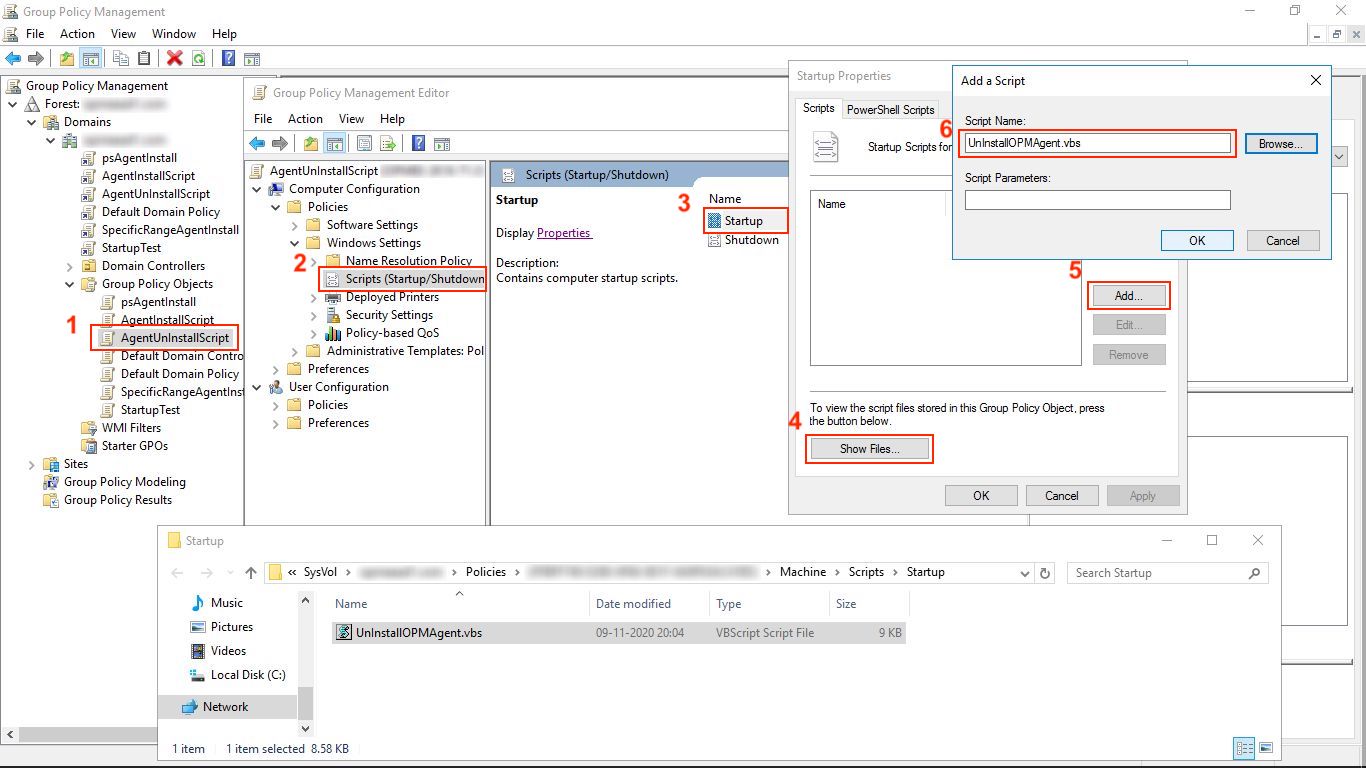
Task: Click the Export List icon in editor toolbar
Action: point(388,144)
